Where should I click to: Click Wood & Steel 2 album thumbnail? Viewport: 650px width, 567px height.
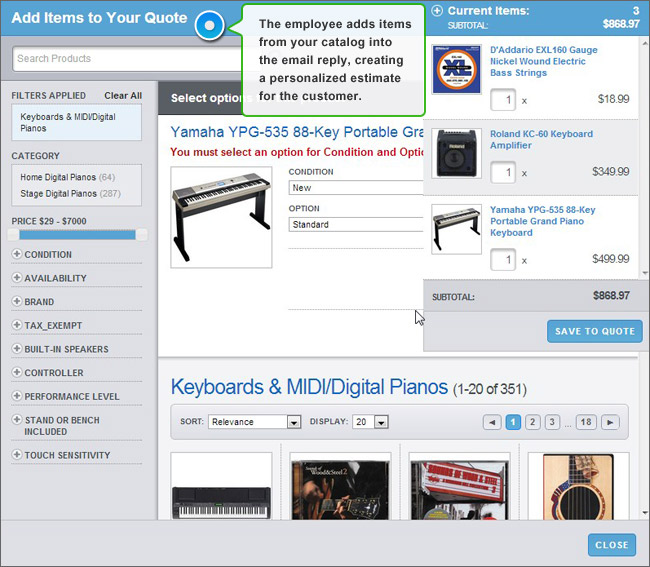340,486
